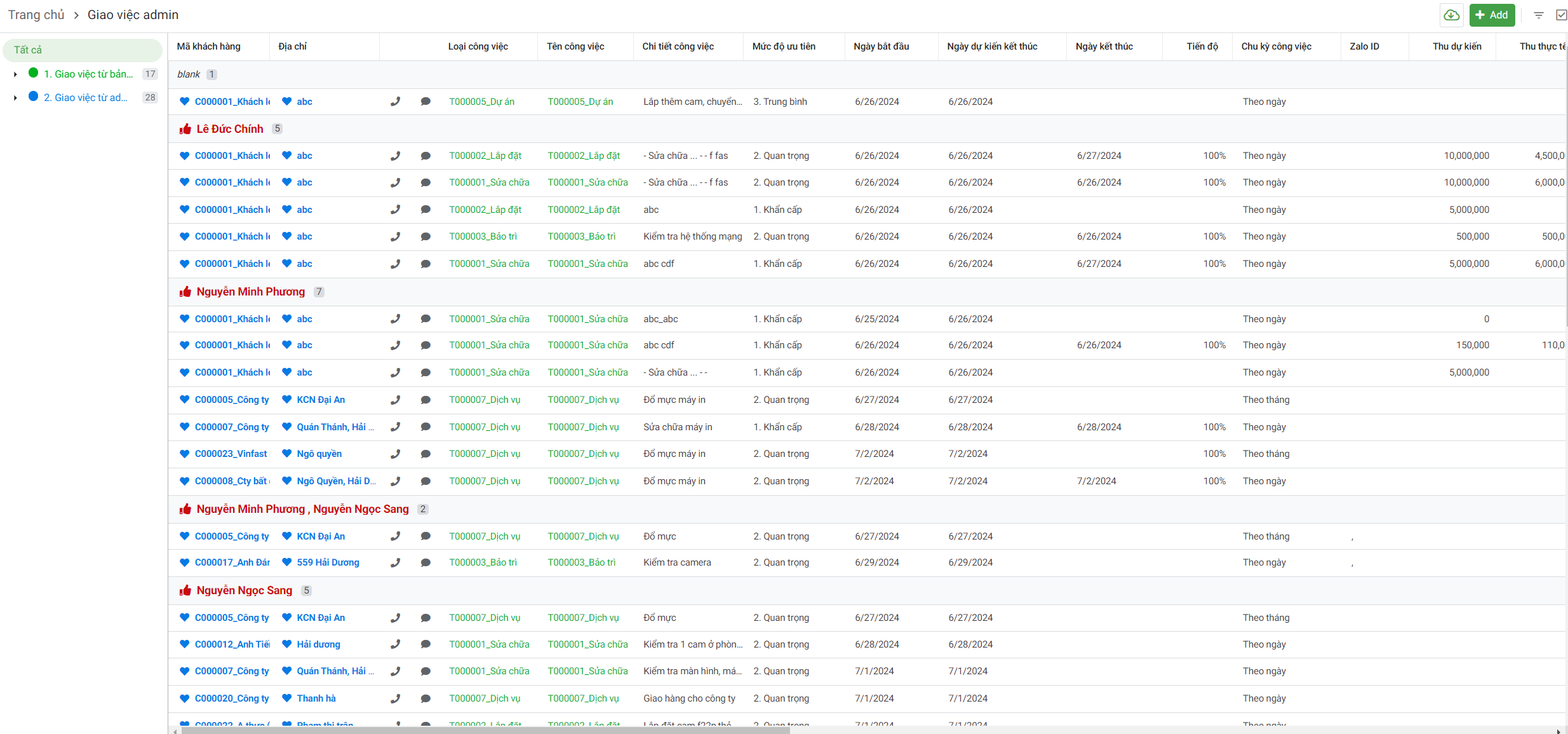Toggle the checkbox icon at top right
The width and height of the screenshot is (1568, 734).
pyautogui.click(x=1561, y=15)
